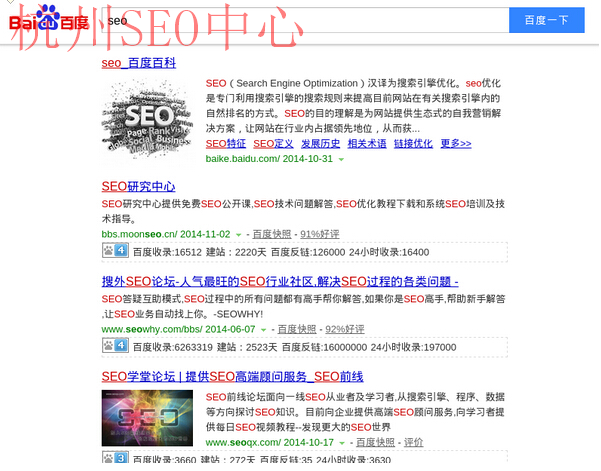Click '百度反链:126000' stat text
Viewport: 601px width, 471px height.
click(x=308, y=252)
